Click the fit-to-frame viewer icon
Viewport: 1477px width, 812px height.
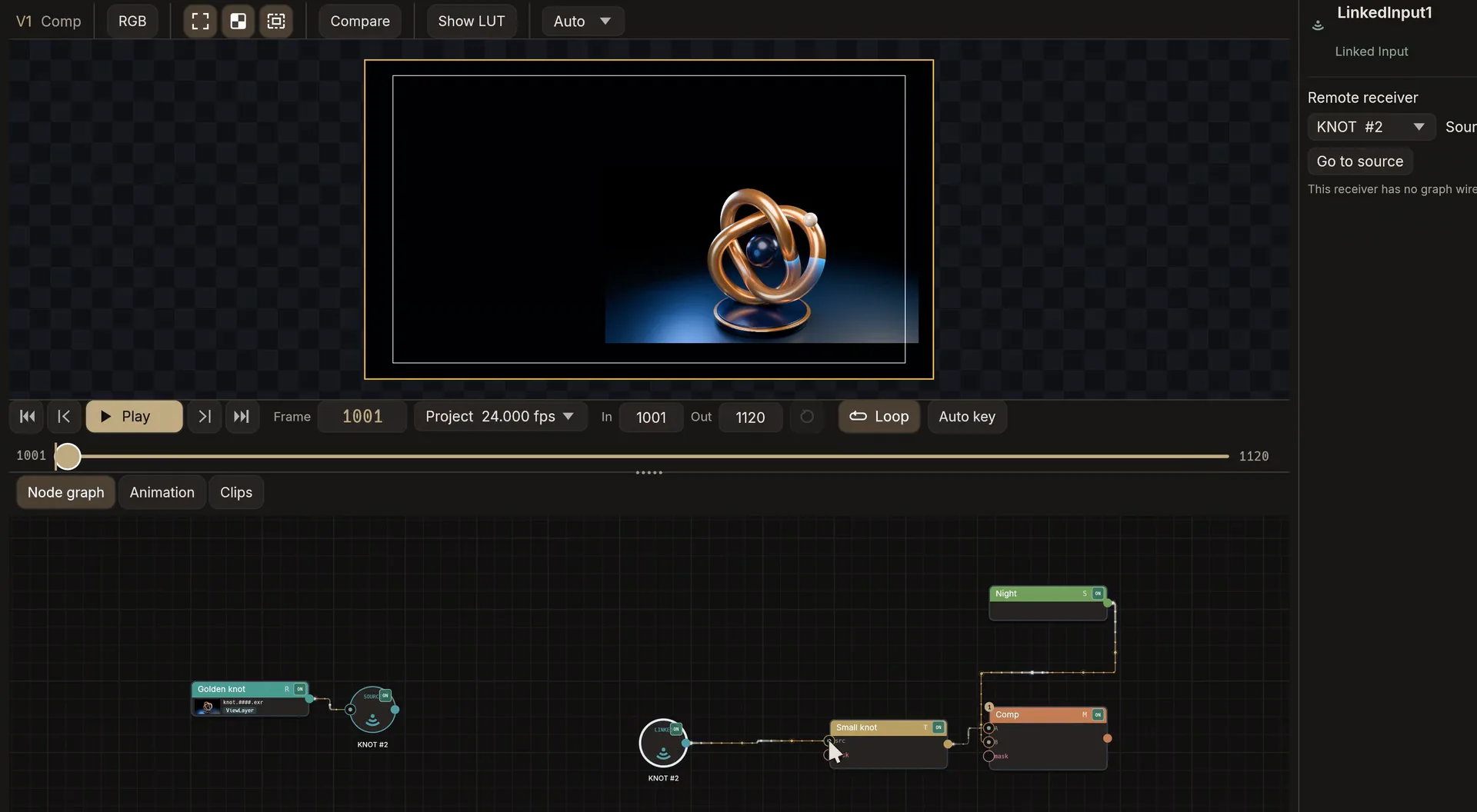tap(200, 21)
